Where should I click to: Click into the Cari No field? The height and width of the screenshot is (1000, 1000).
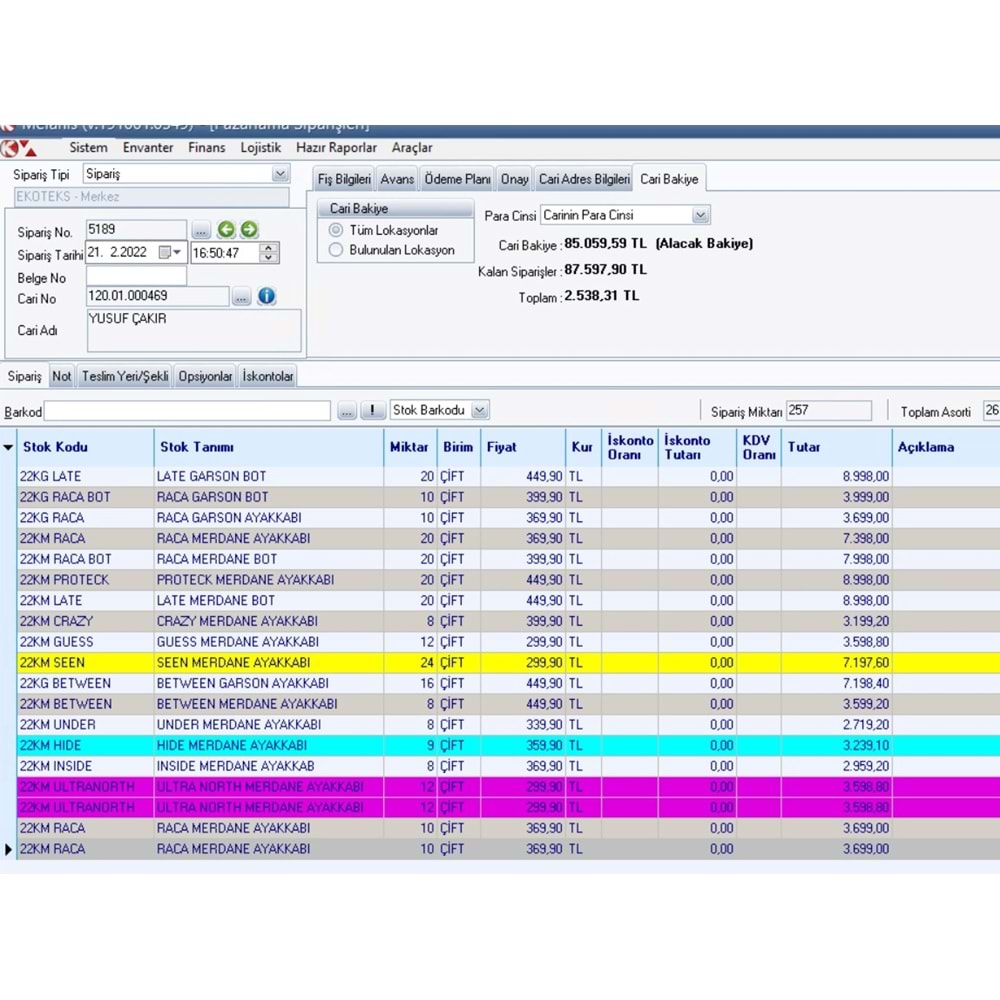pos(158,296)
